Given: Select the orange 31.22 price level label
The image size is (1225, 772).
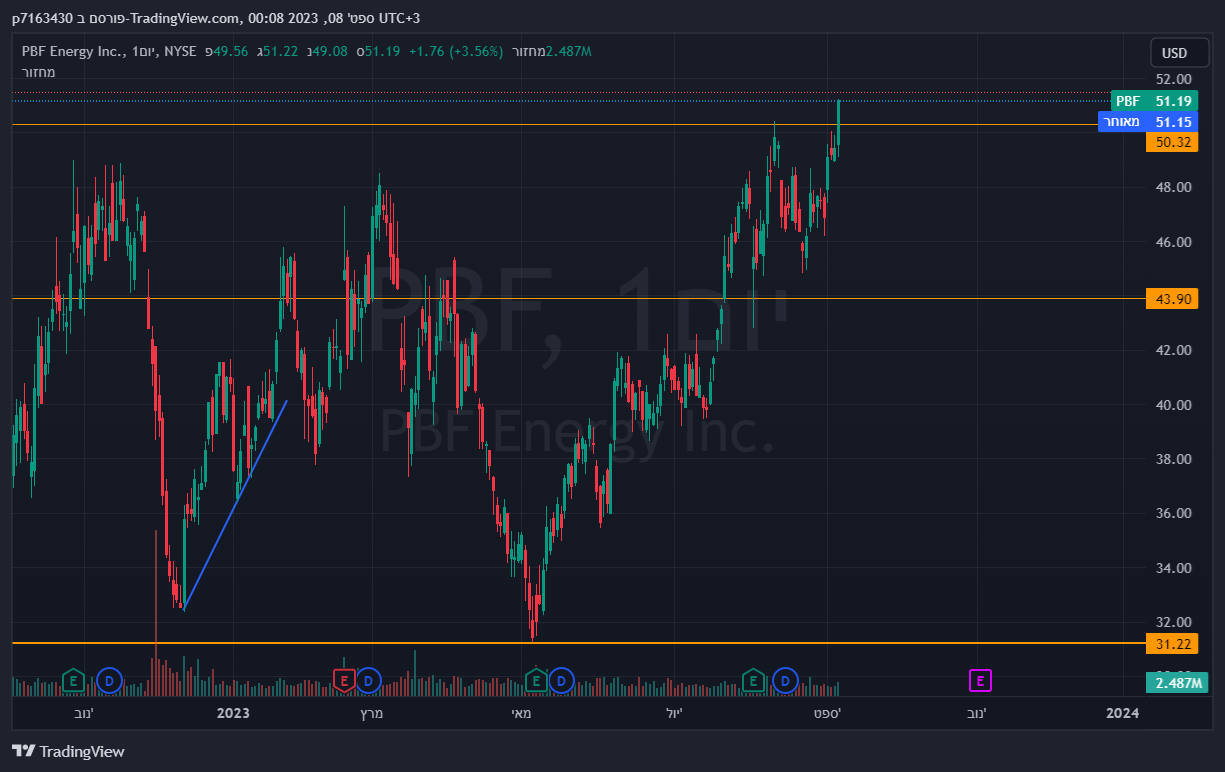Looking at the screenshot, I should (1171, 644).
